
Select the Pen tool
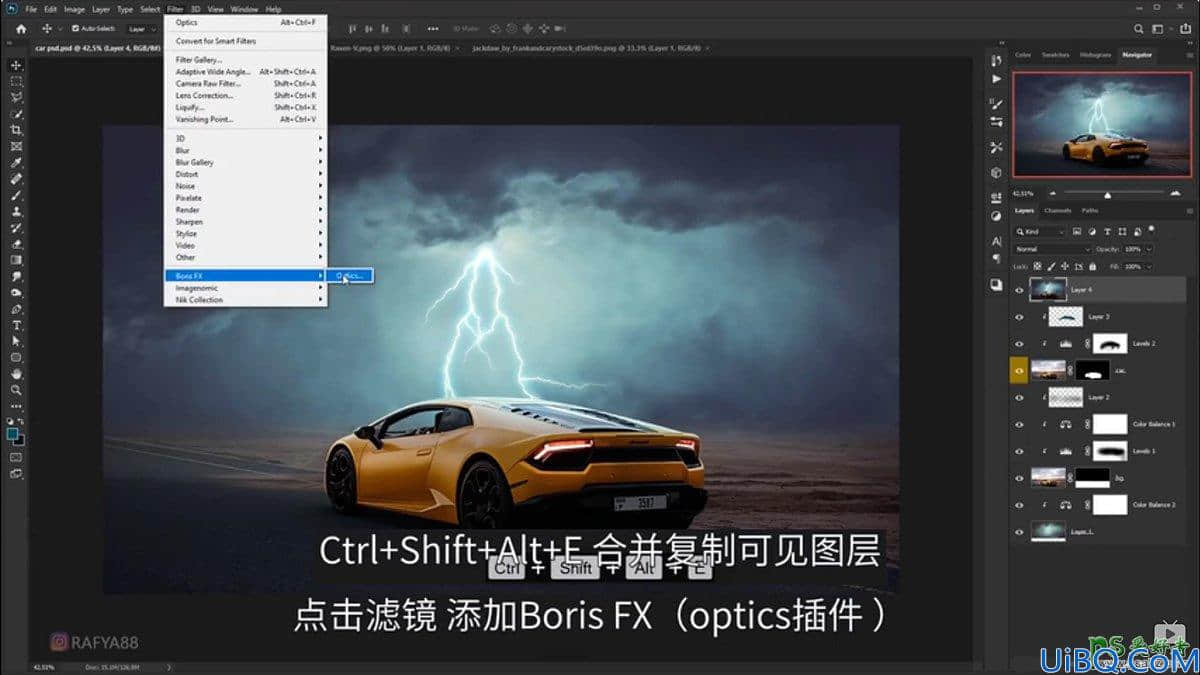tap(16, 309)
